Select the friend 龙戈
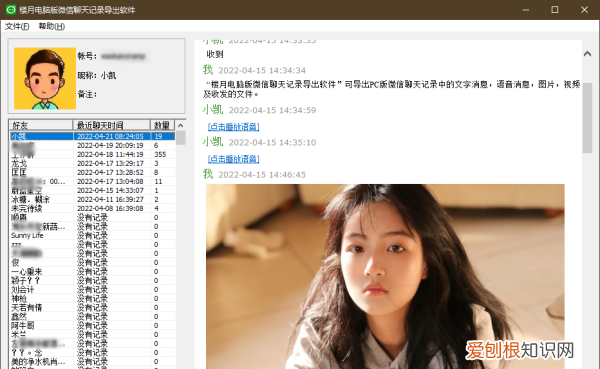This screenshot has width=600, height=369. coord(92,163)
